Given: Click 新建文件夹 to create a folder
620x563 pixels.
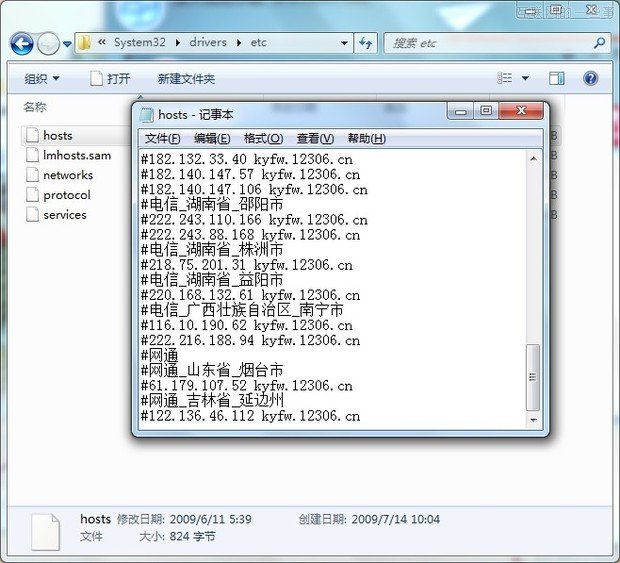Looking at the screenshot, I should pyautogui.click(x=186, y=79).
